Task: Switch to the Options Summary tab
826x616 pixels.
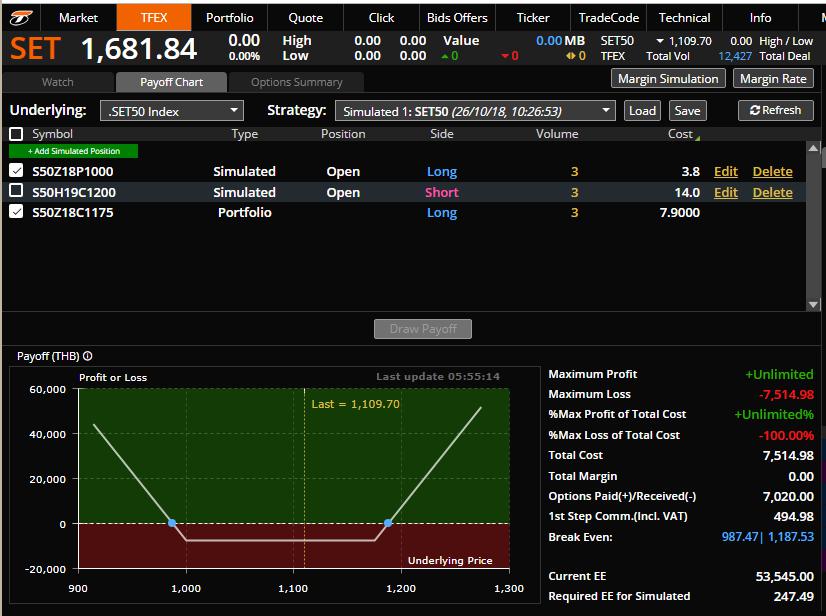Action: point(297,82)
